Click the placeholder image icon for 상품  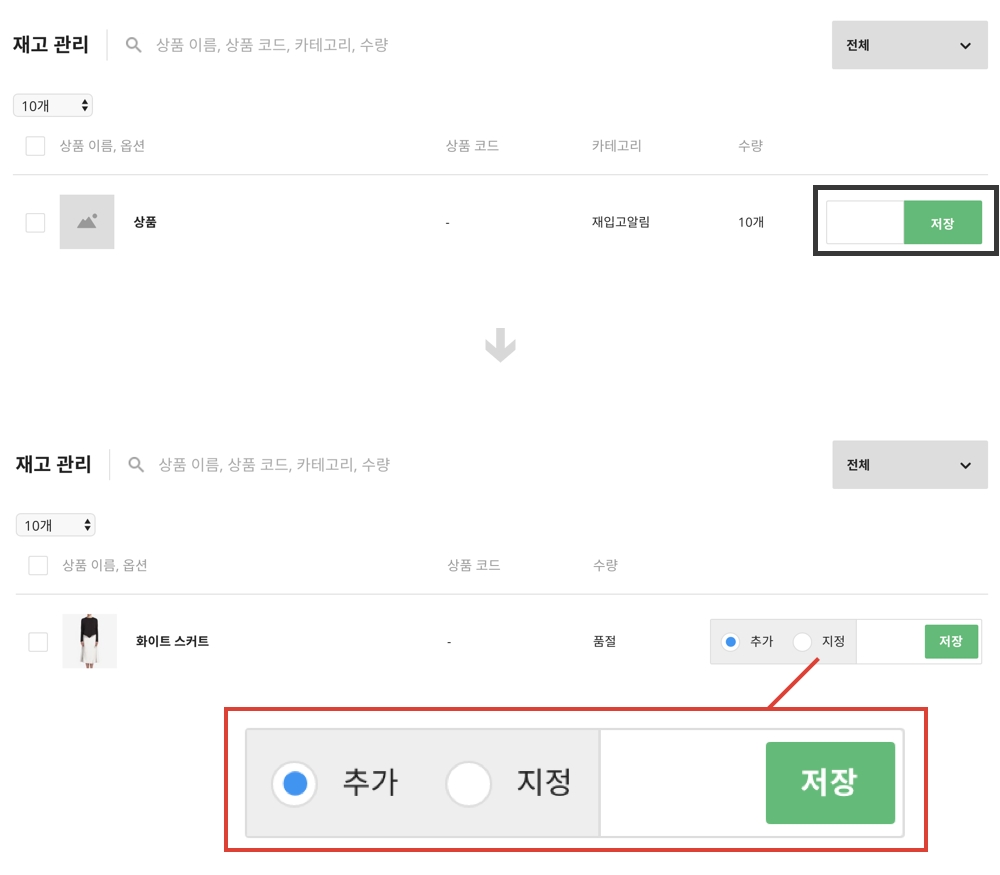pyautogui.click(x=87, y=222)
